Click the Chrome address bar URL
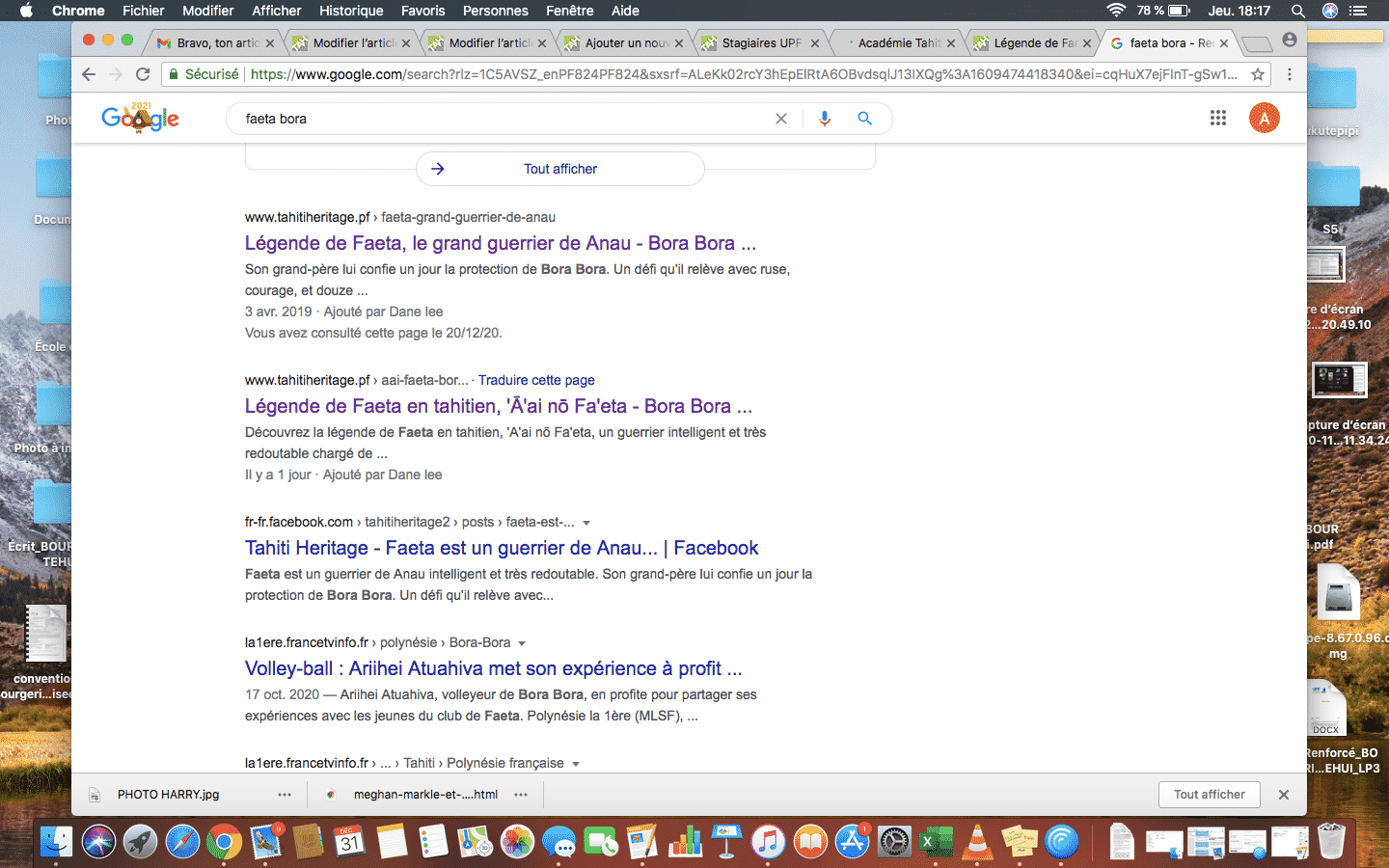This screenshot has width=1389, height=868. tap(743, 74)
